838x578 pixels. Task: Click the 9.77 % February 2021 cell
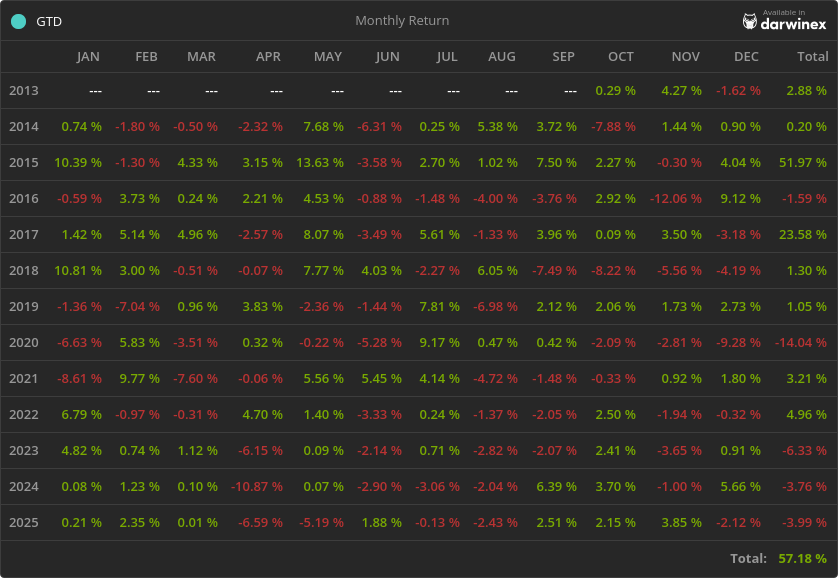(x=140, y=379)
